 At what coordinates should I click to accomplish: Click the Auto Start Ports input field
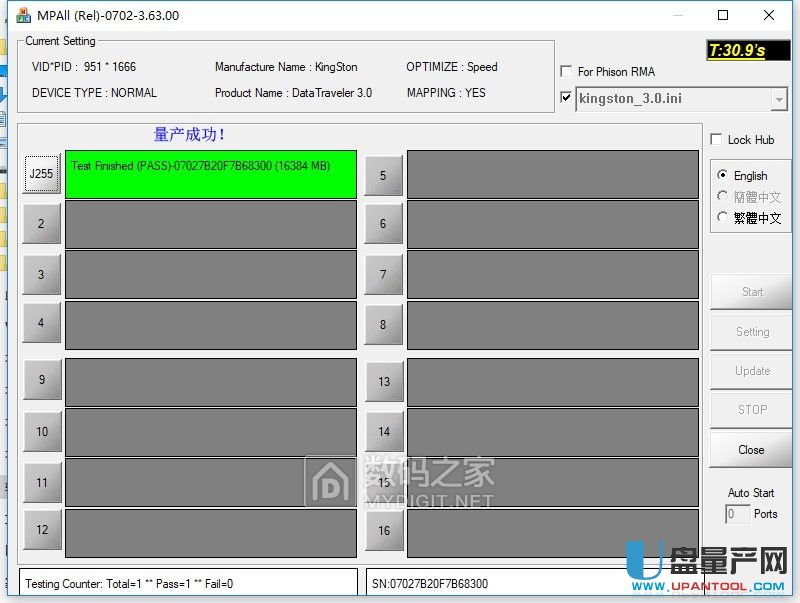point(737,514)
